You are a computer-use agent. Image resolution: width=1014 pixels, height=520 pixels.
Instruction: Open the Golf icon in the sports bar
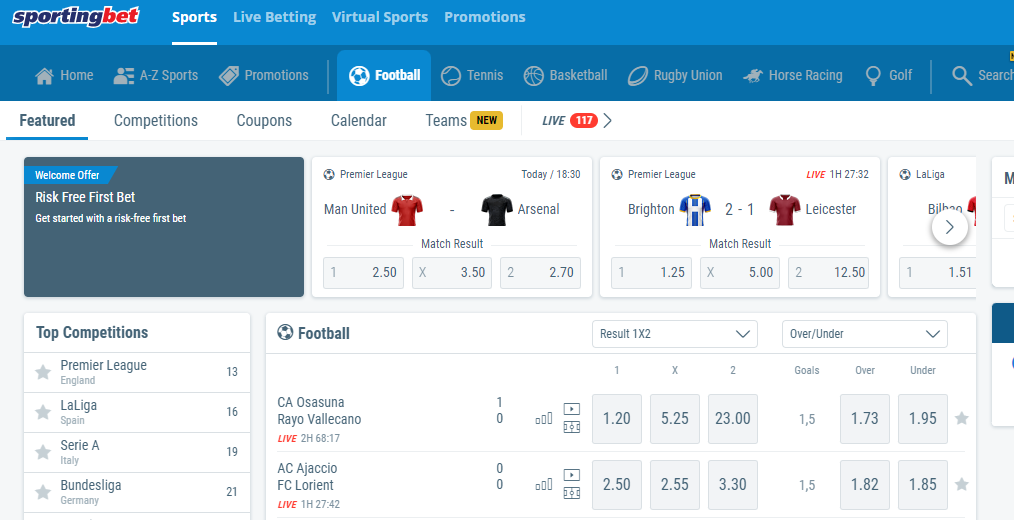point(873,75)
